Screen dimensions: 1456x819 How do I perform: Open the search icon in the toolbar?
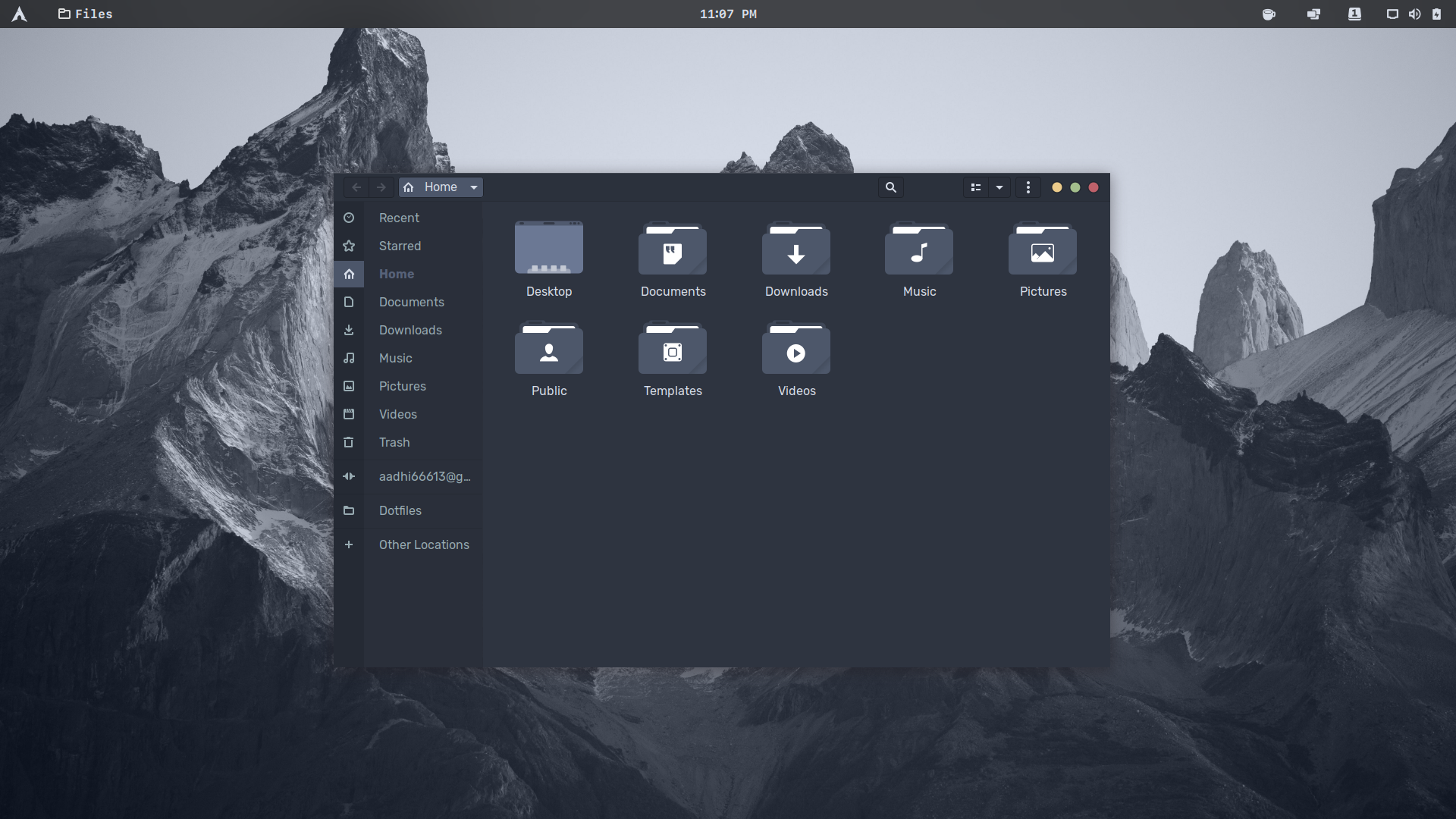[x=891, y=187]
